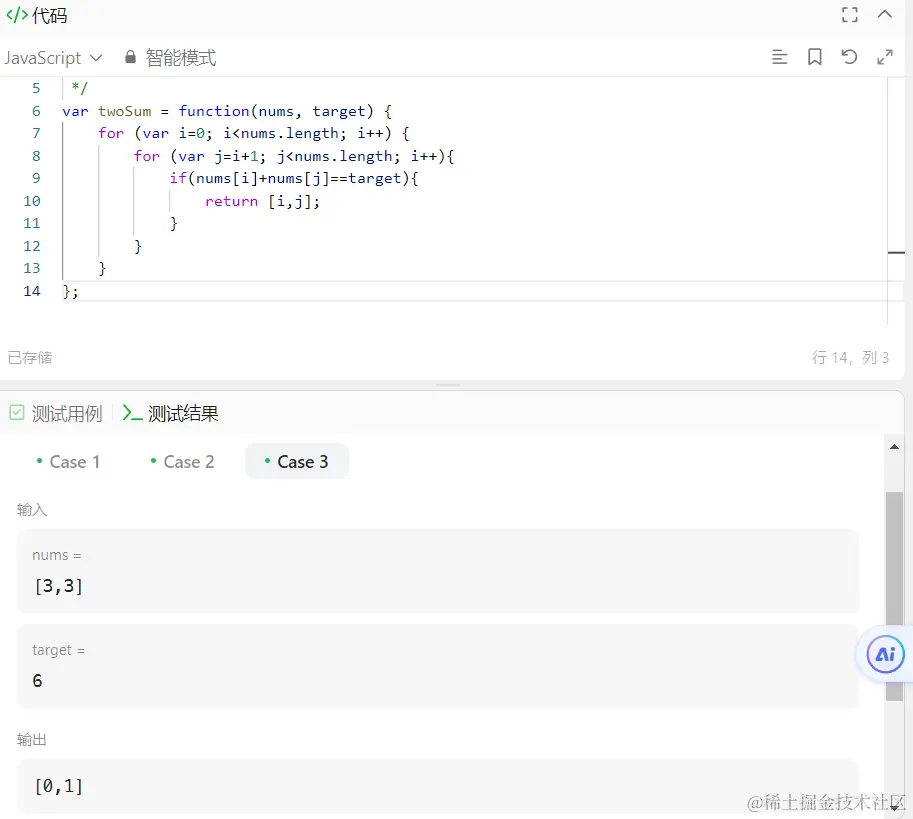Open the floating Ai assistant button
This screenshot has height=819, width=913.
tap(885, 654)
